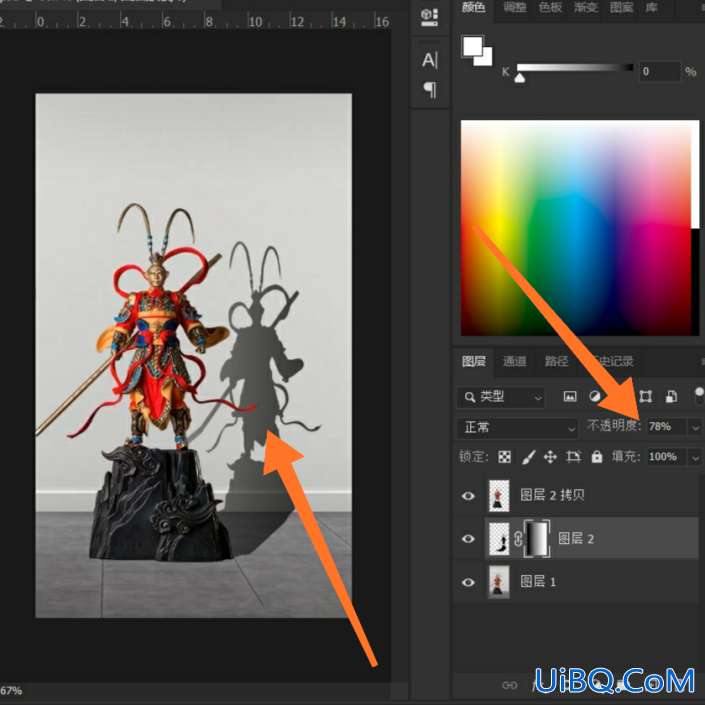The height and width of the screenshot is (705, 705).
Task: Filter layers by smart object icon
Action: pyautogui.click(x=671, y=396)
